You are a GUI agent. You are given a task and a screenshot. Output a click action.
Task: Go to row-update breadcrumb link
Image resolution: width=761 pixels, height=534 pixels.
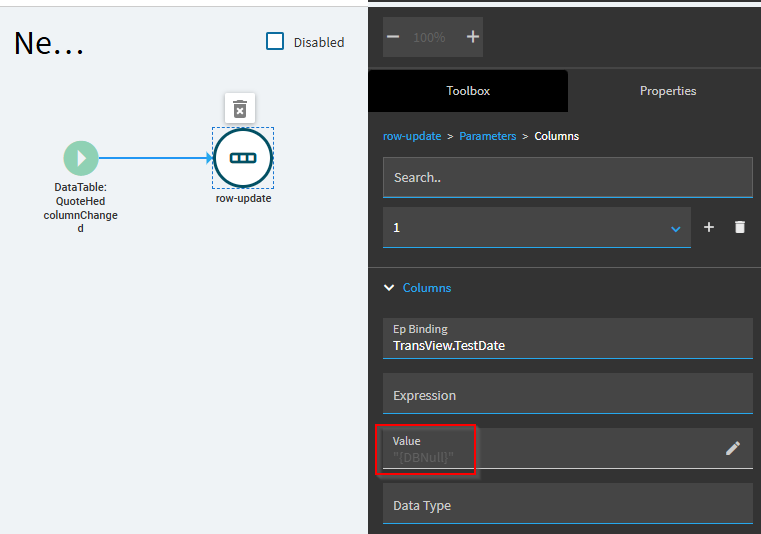coord(412,136)
